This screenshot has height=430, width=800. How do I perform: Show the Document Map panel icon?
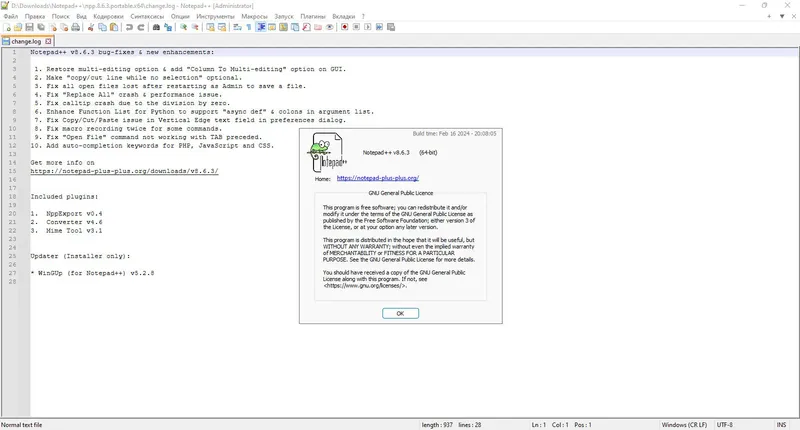(283, 27)
